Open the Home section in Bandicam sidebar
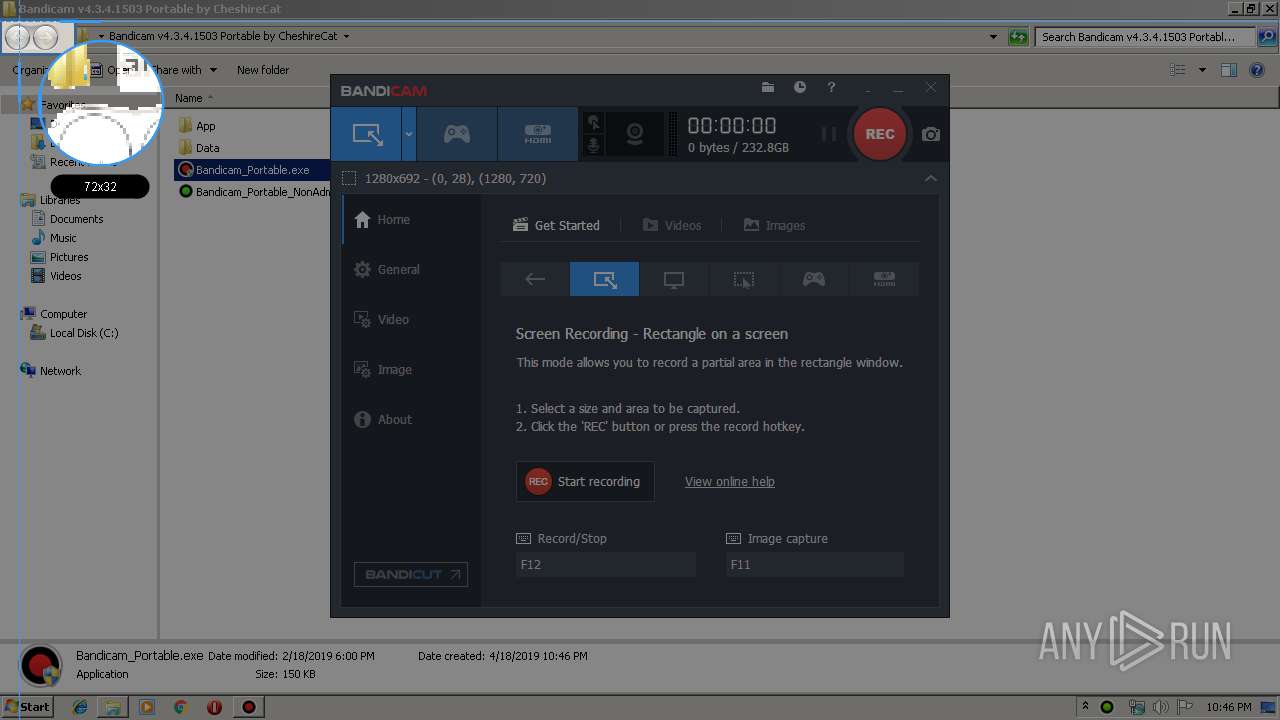Viewport: 1280px width, 720px height. (412, 219)
